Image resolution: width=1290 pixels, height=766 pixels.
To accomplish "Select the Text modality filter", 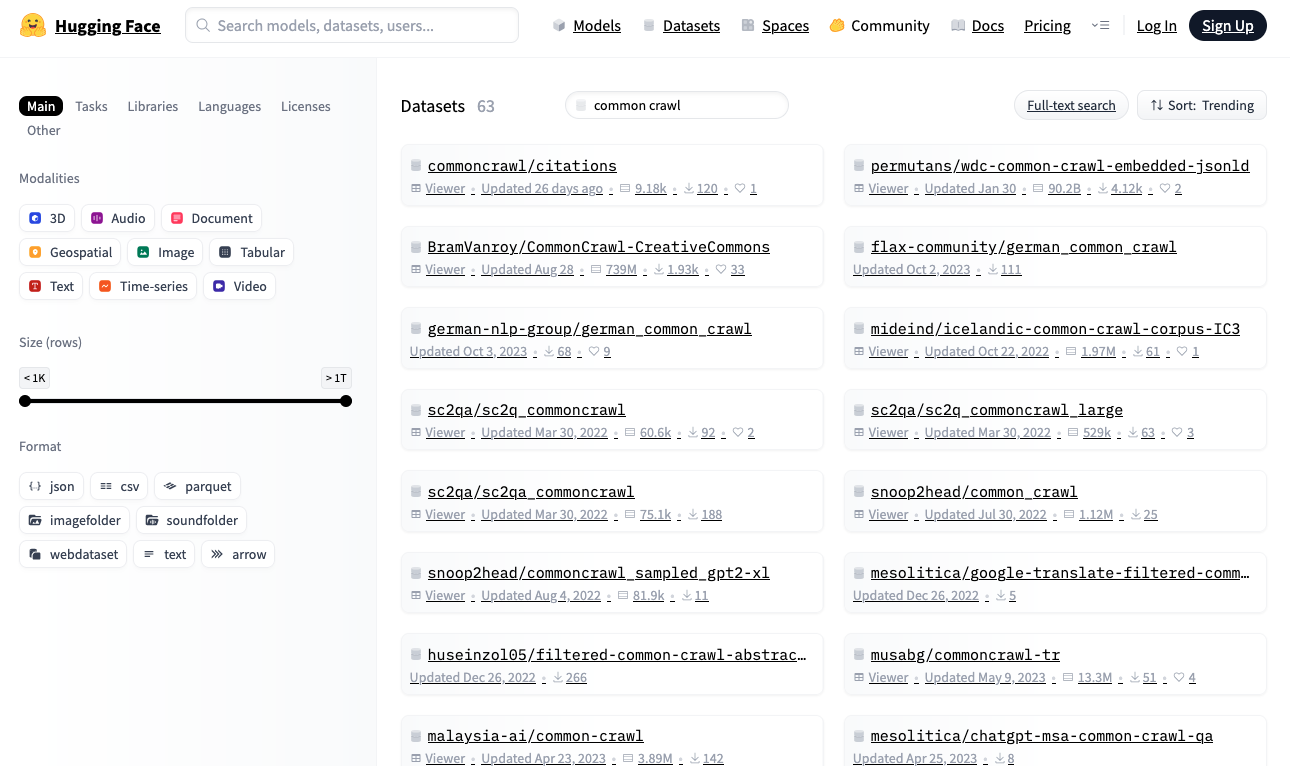I will (50, 286).
